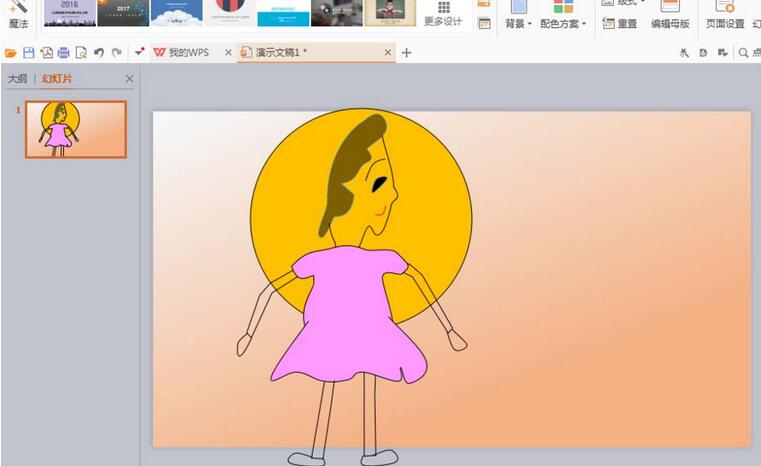This screenshot has height=466, width=761.
Task: Click the print preview icon
Action: point(81,53)
